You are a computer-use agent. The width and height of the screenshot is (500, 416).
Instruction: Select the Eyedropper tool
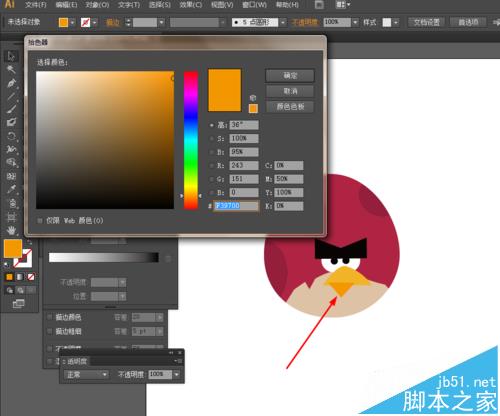pos(11,189)
